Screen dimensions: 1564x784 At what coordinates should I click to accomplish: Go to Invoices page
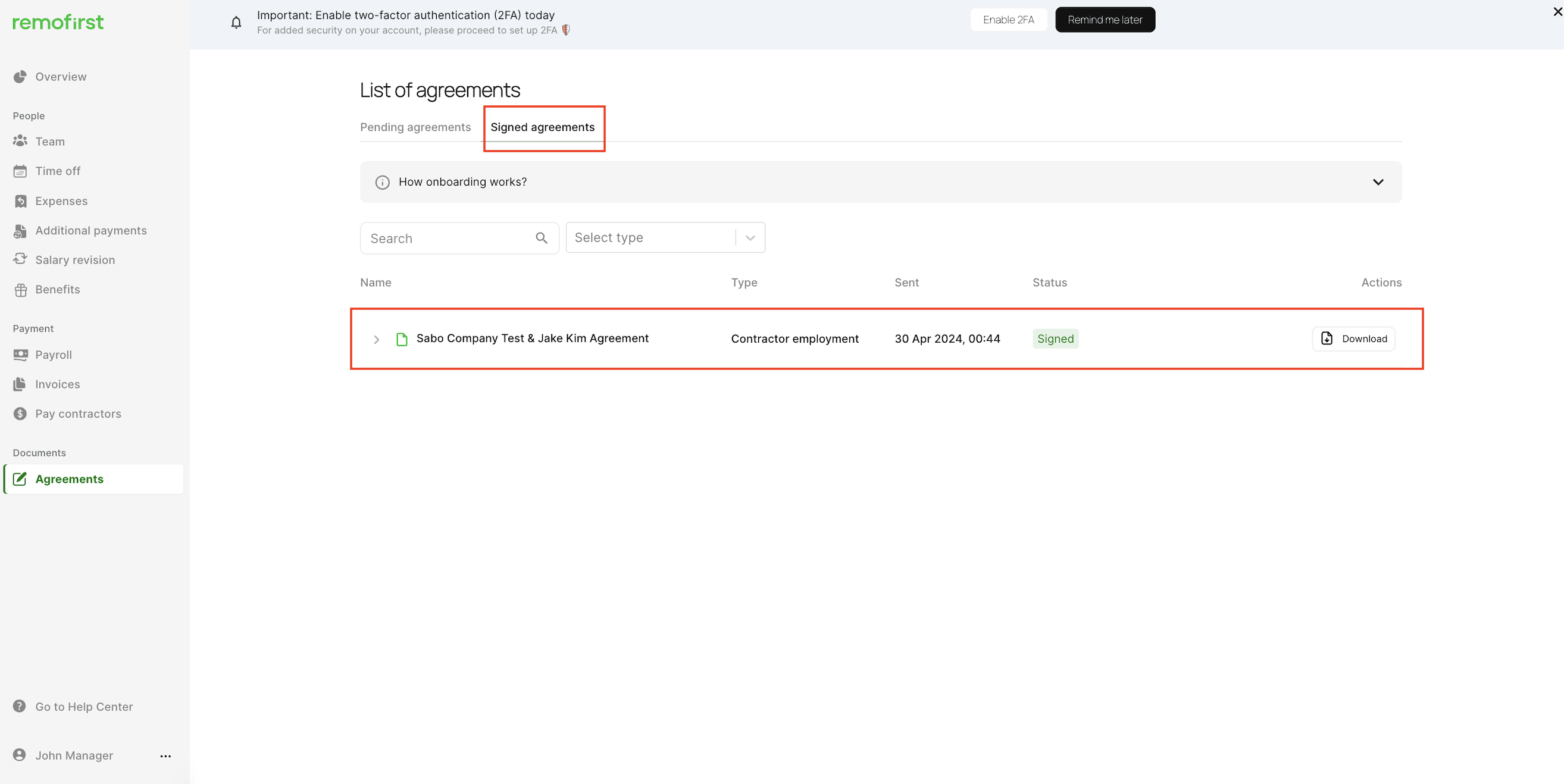coord(58,384)
